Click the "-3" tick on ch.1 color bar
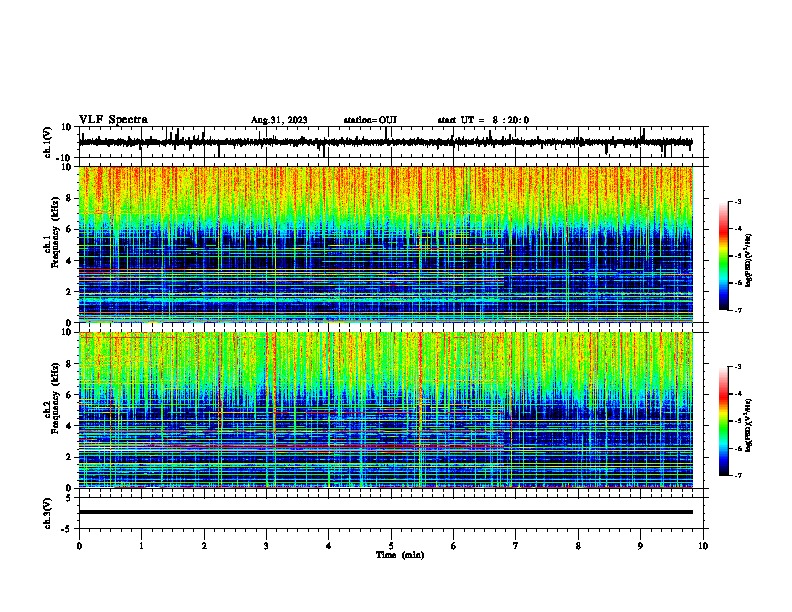This screenshot has height=612, width=792. tap(737, 201)
